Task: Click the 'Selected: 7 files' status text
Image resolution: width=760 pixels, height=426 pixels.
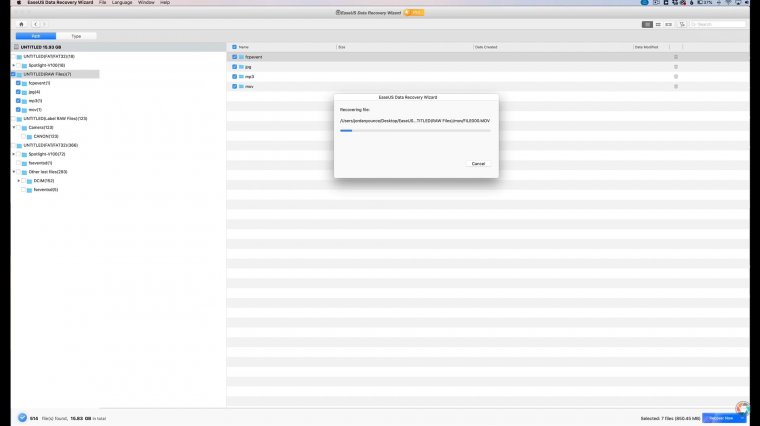Action: point(670,418)
